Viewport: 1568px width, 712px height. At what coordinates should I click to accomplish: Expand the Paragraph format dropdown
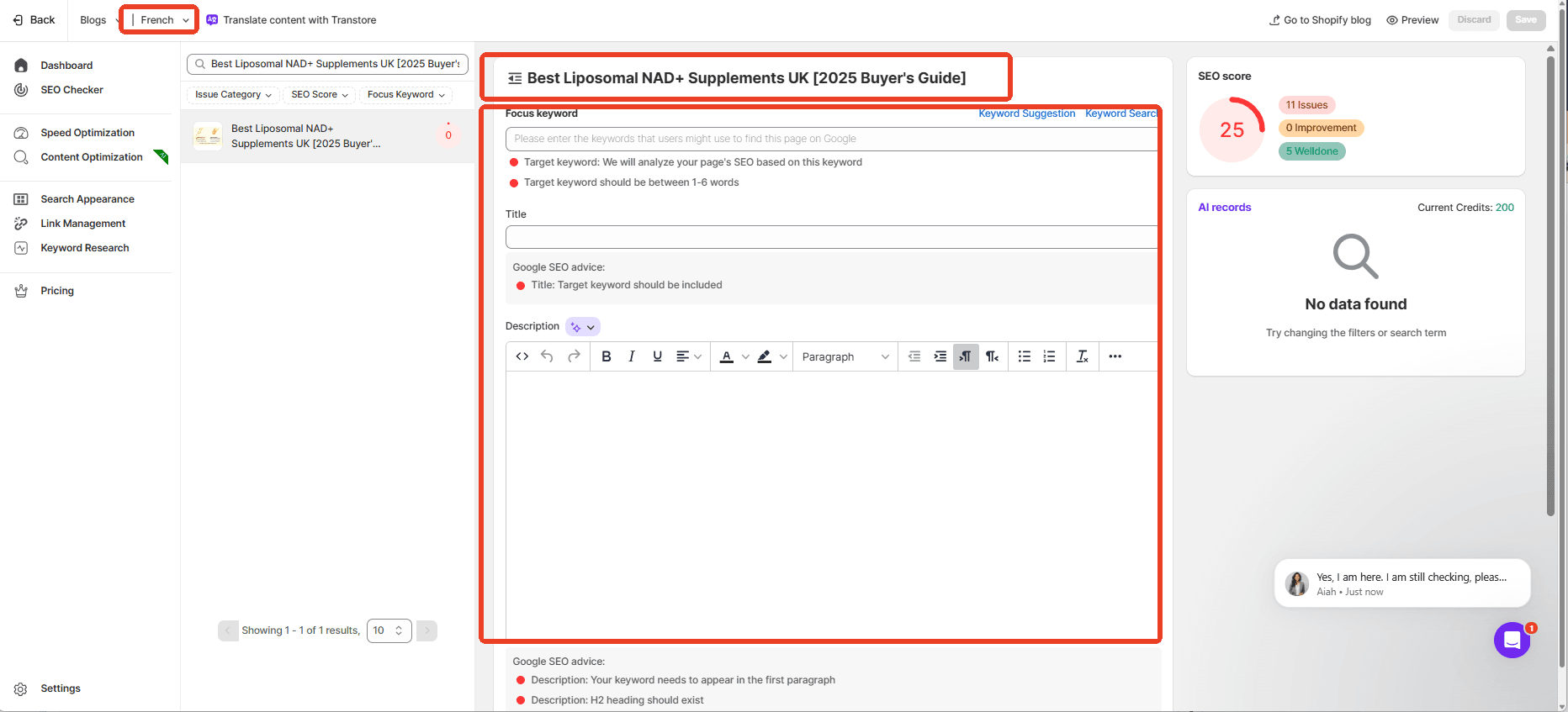click(845, 356)
